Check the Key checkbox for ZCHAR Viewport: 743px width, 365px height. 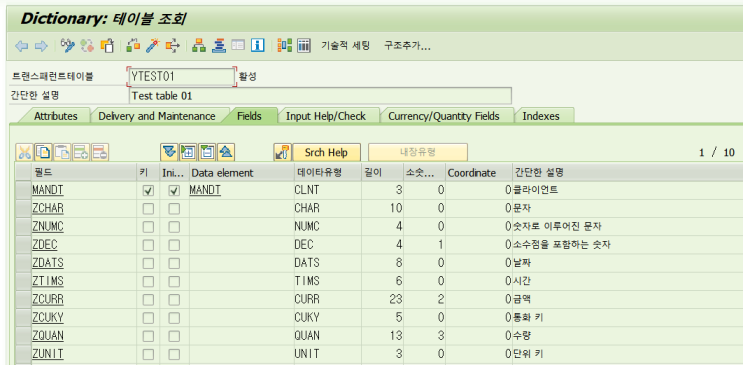tap(148, 209)
